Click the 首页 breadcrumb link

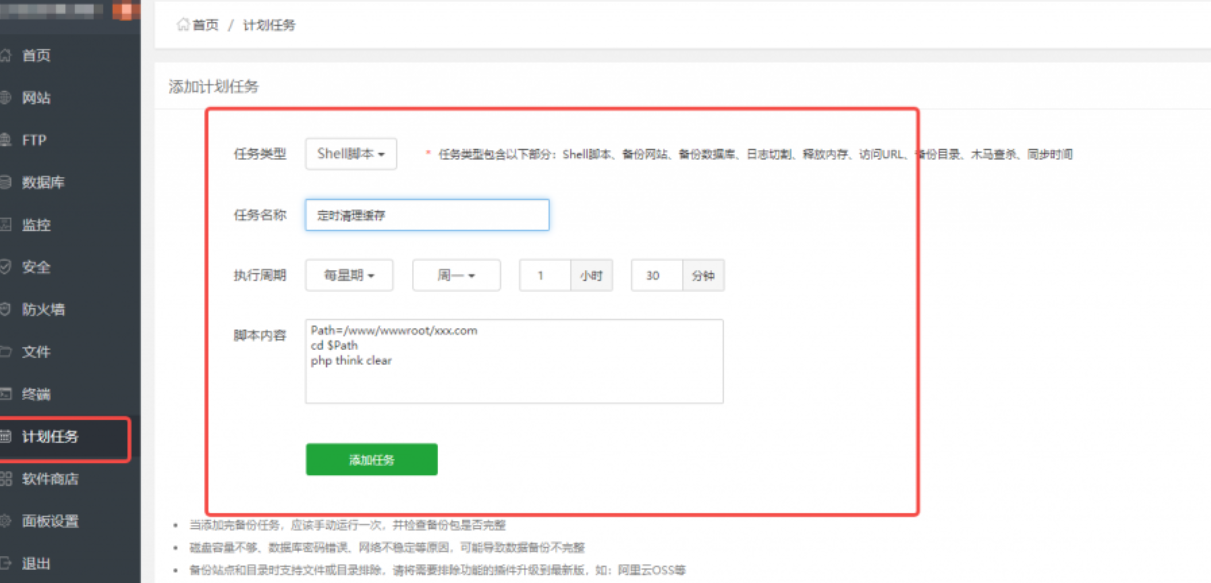tap(205, 25)
